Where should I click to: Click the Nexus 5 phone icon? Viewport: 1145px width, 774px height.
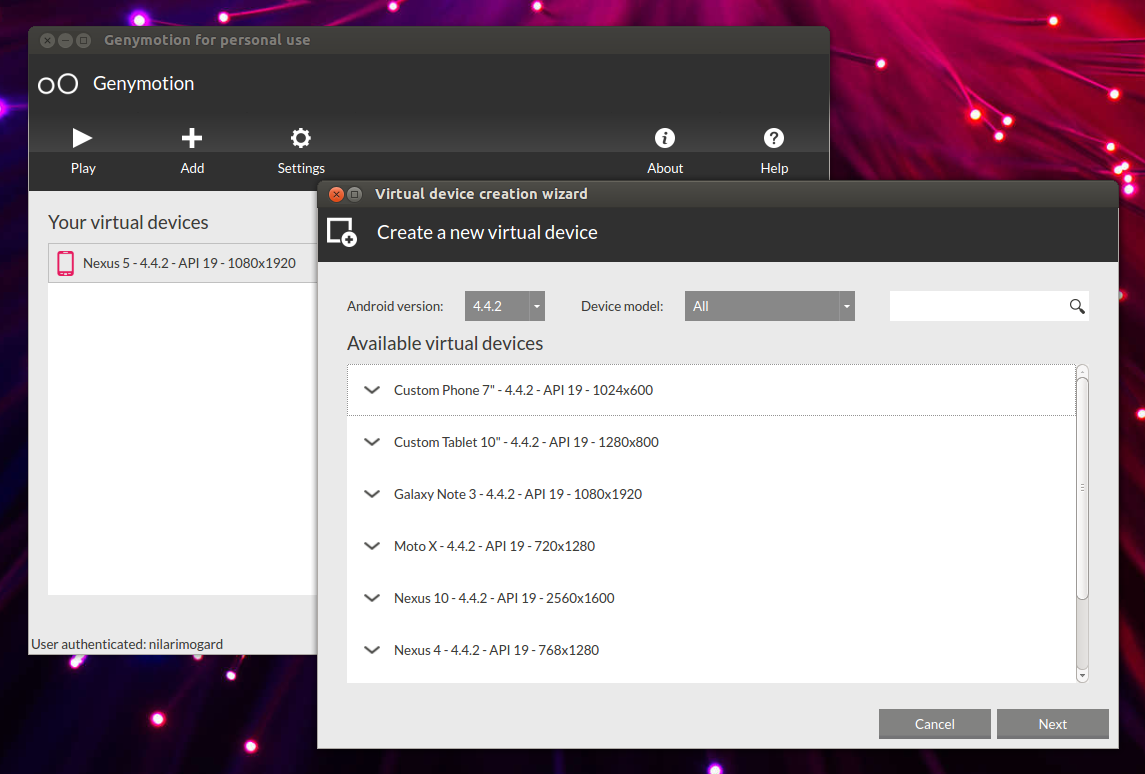(x=66, y=264)
